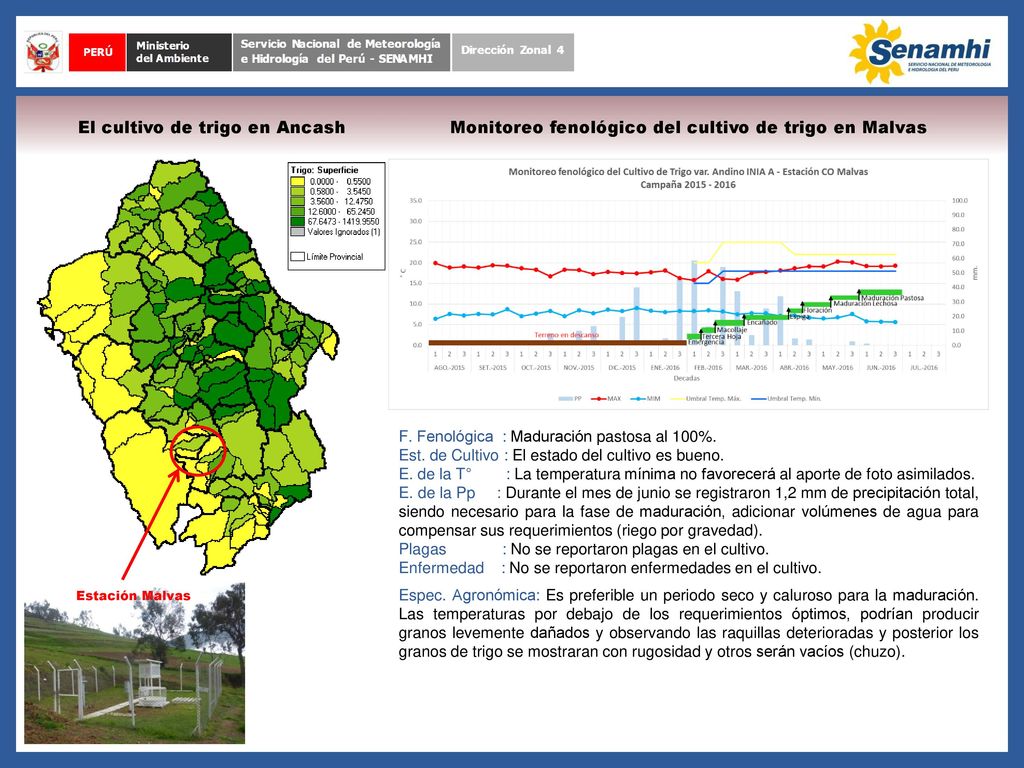Pick the gray Valores Ignorados swatch
Screen dimensions: 1024x768
298,232
